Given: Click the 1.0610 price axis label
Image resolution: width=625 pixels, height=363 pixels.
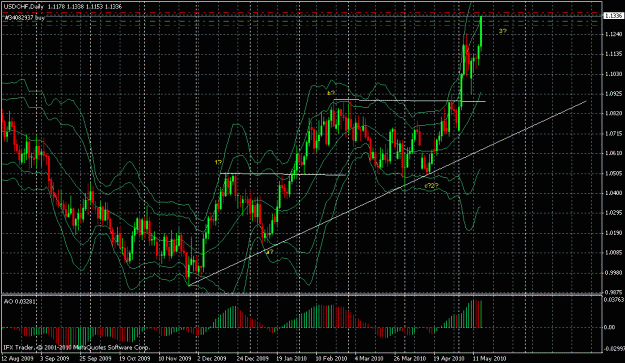Looking at the screenshot, I should 613,153.
